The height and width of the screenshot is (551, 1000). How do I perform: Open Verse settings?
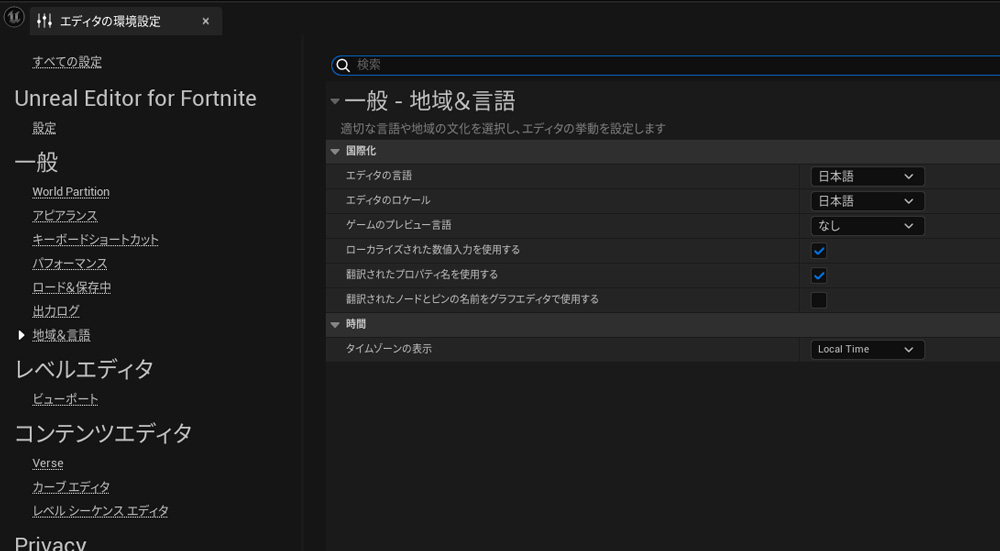coord(48,463)
